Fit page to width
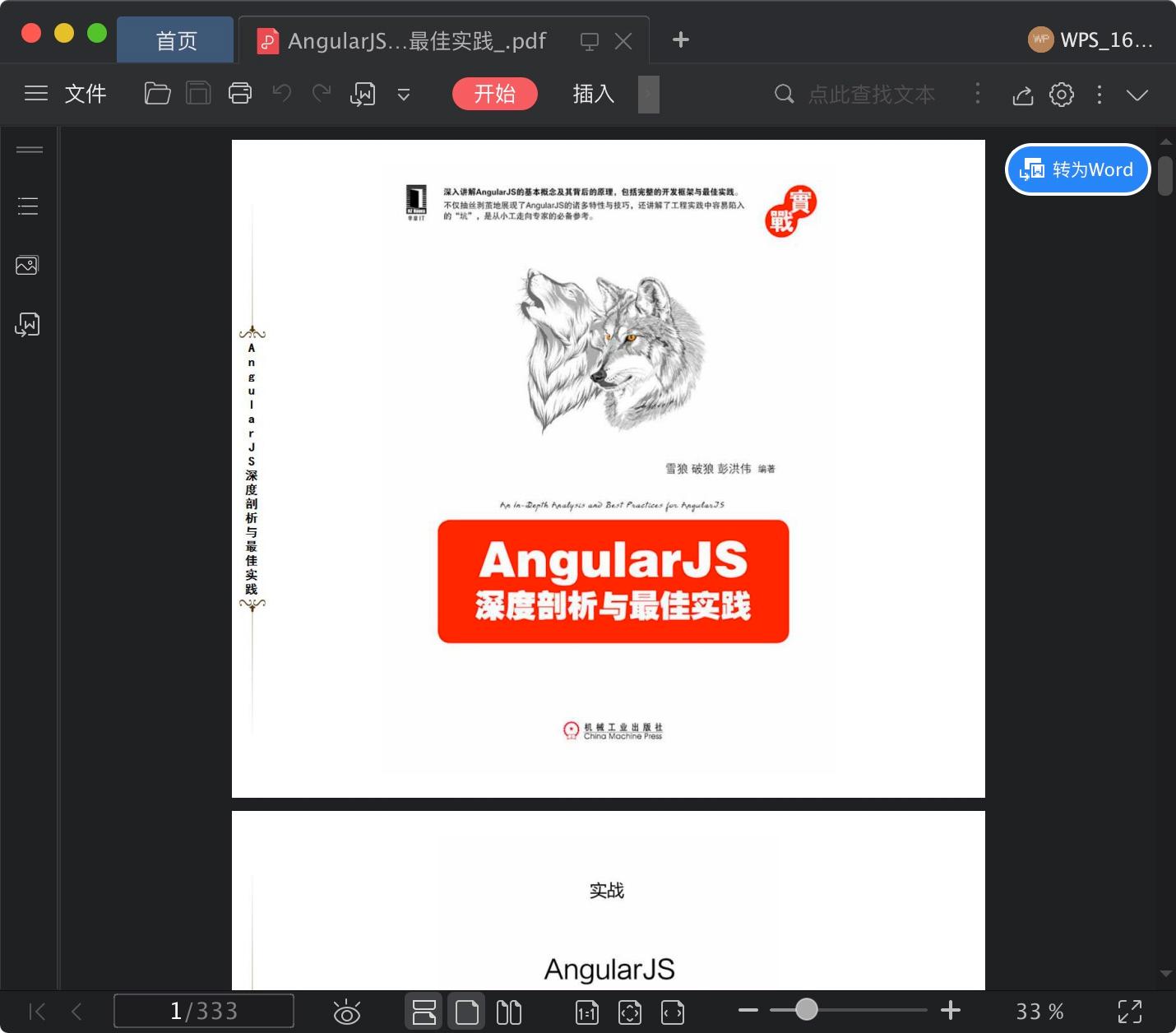 click(673, 1012)
